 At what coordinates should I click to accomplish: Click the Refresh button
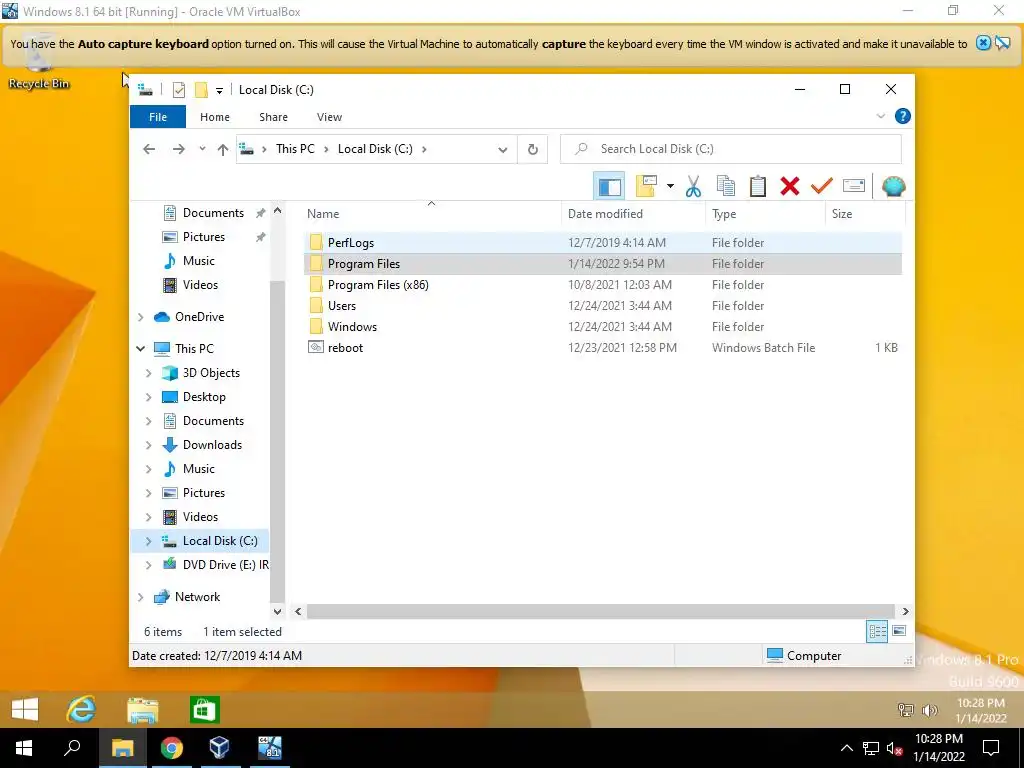[533, 149]
